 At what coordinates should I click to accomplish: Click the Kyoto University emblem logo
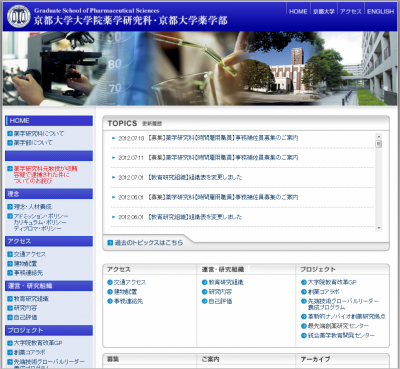[19, 16]
